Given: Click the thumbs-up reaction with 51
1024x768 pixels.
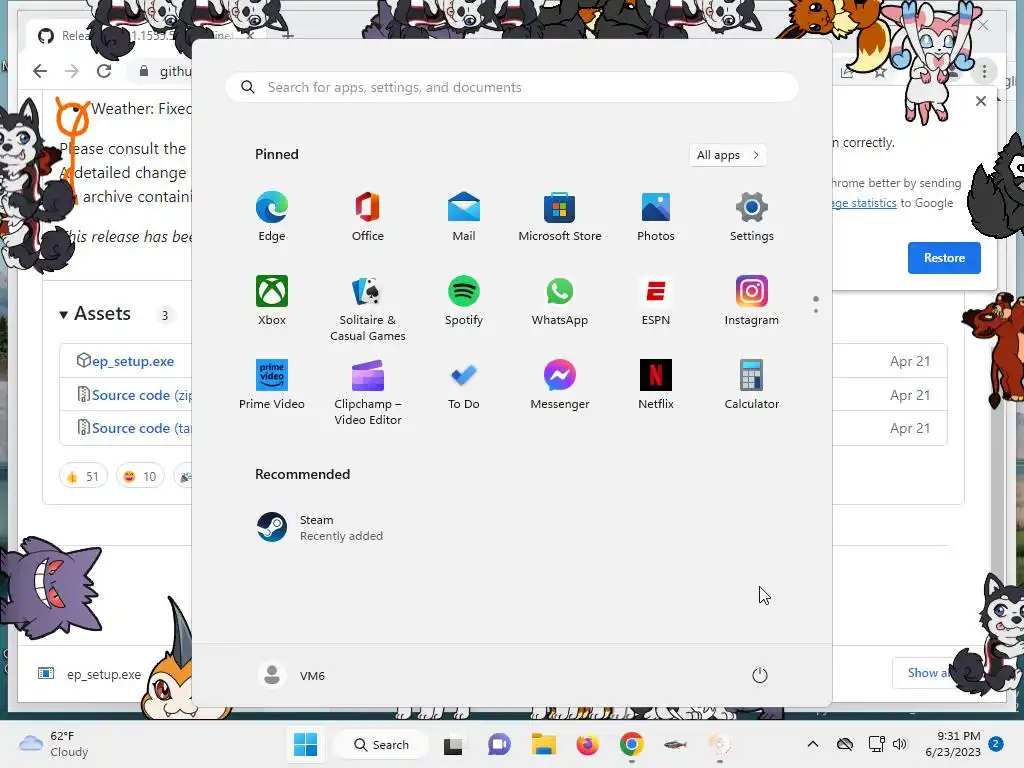Looking at the screenshot, I should coord(83,477).
